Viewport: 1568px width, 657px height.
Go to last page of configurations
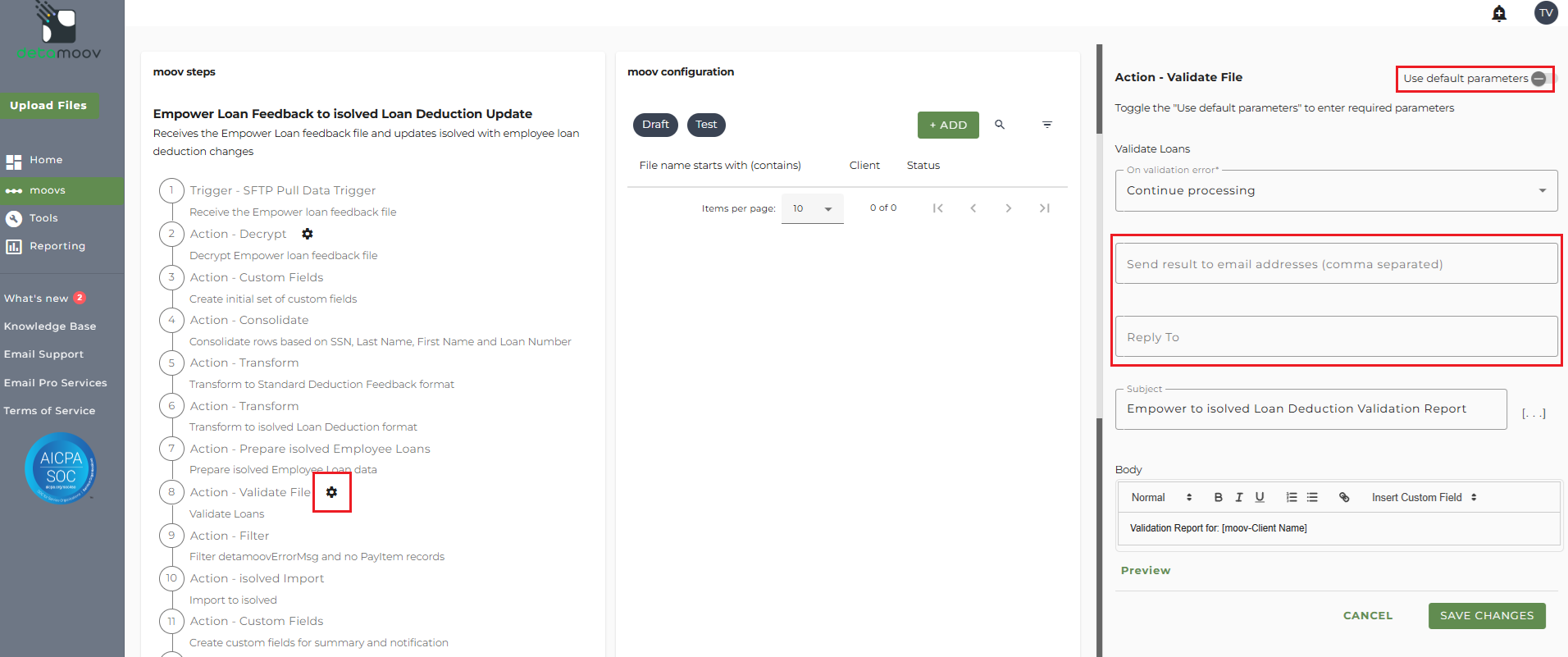[1045, 208]
